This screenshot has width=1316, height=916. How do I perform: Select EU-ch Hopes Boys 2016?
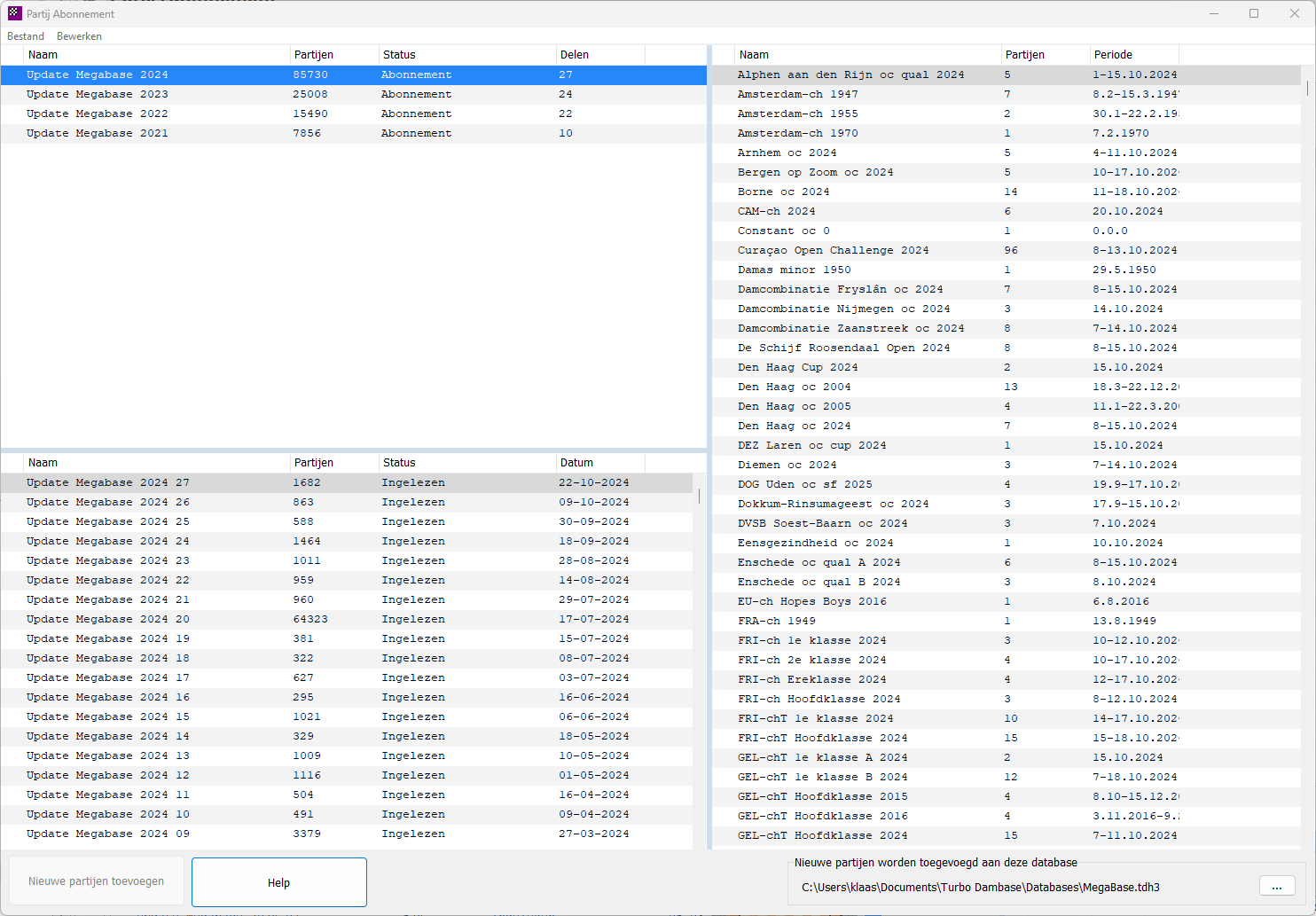pos(1007,602)
